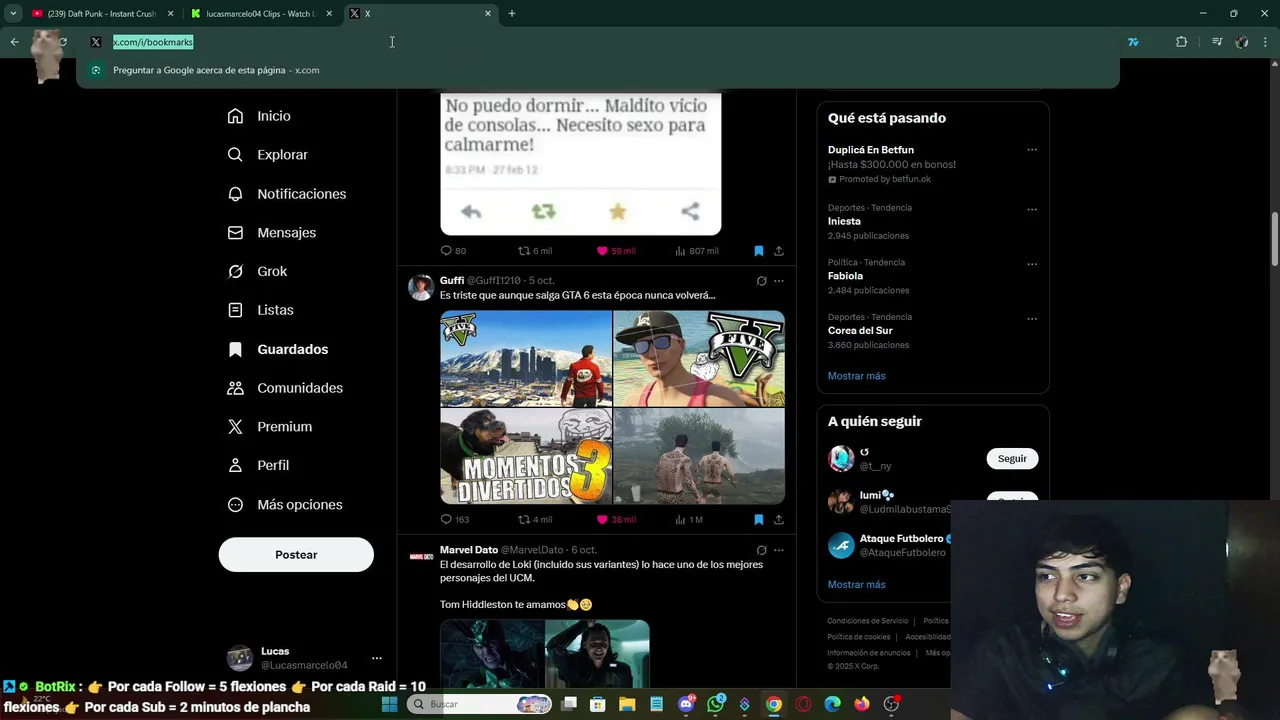Show more under A quién seguir

856,584
